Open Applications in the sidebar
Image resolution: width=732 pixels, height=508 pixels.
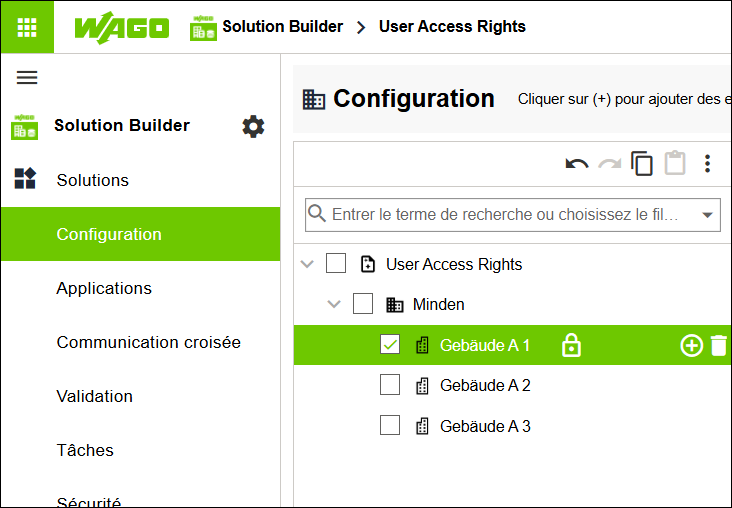[x=104, y=288]
